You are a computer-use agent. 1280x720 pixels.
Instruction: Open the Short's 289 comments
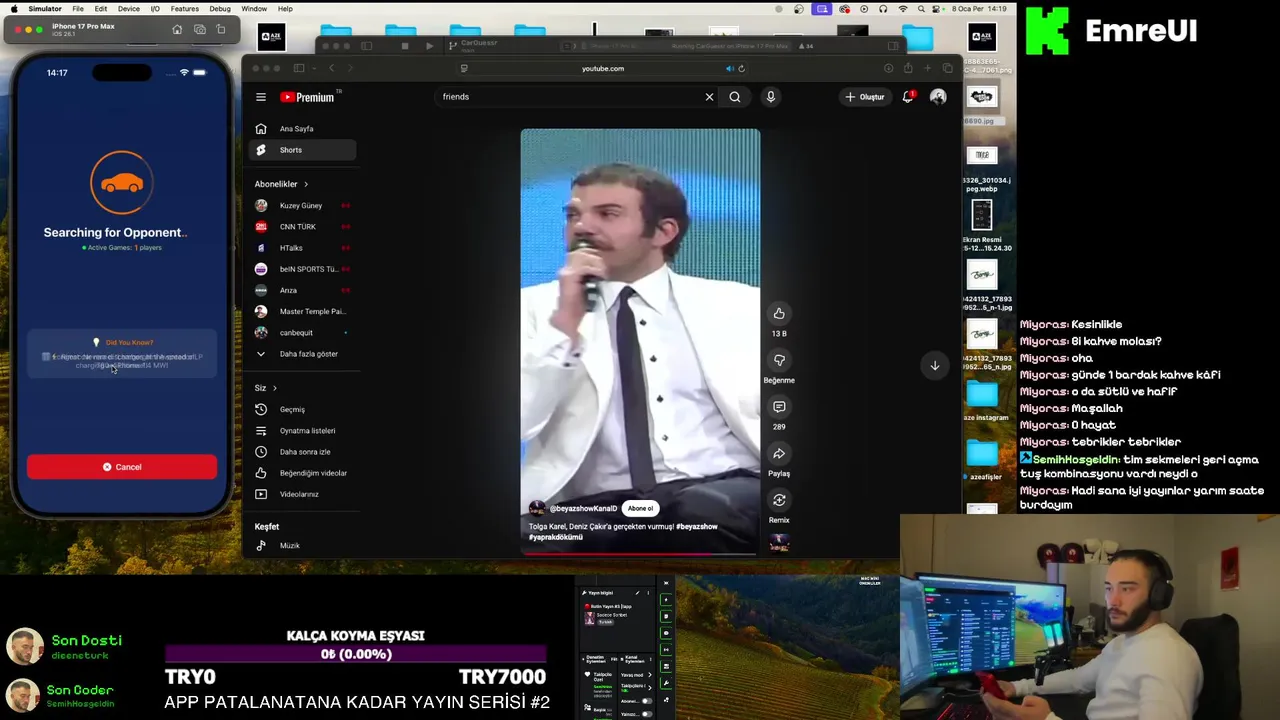pyautogui.click(x=779, y=407)
